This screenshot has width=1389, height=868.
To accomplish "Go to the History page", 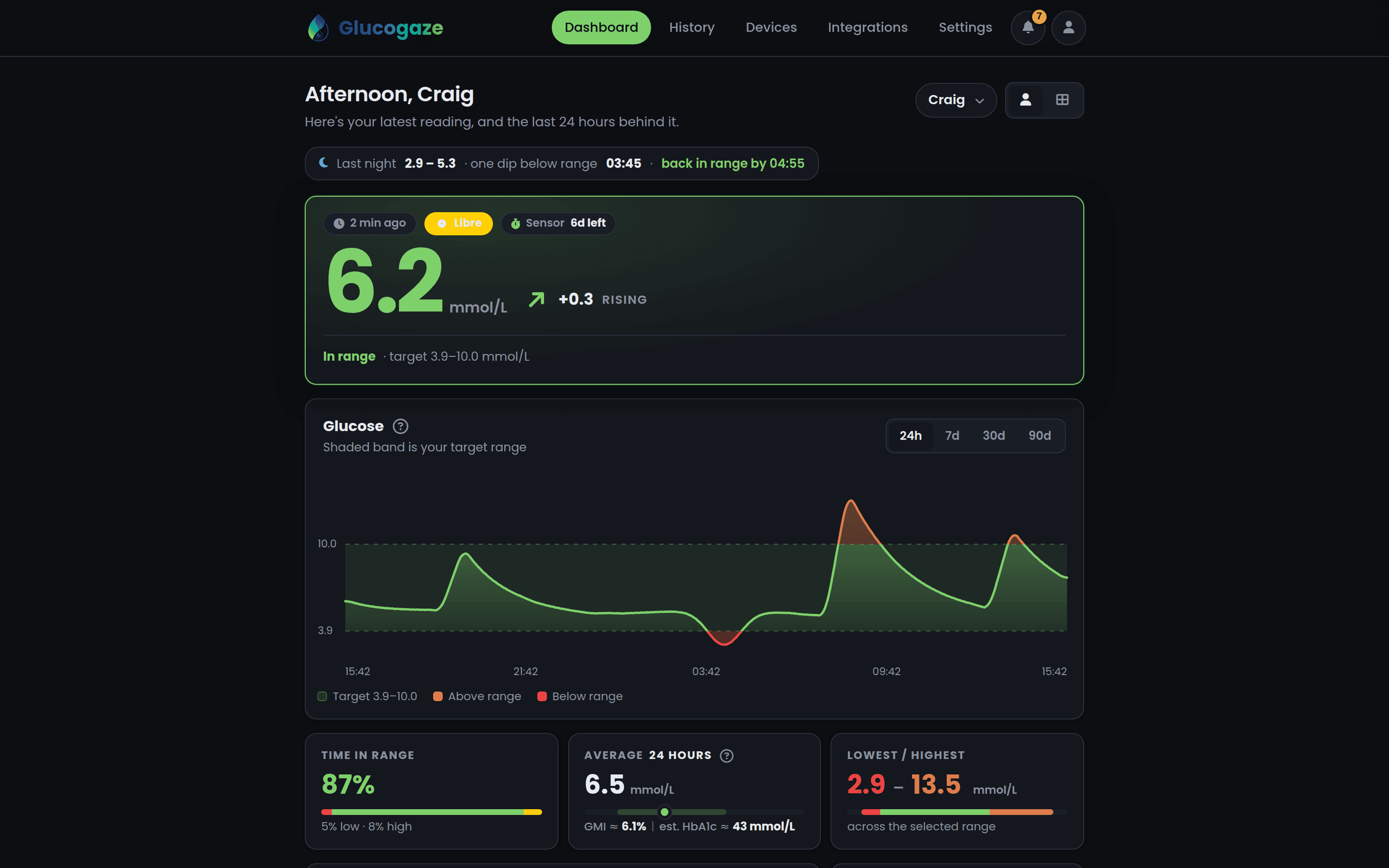I will click(692, 27).
